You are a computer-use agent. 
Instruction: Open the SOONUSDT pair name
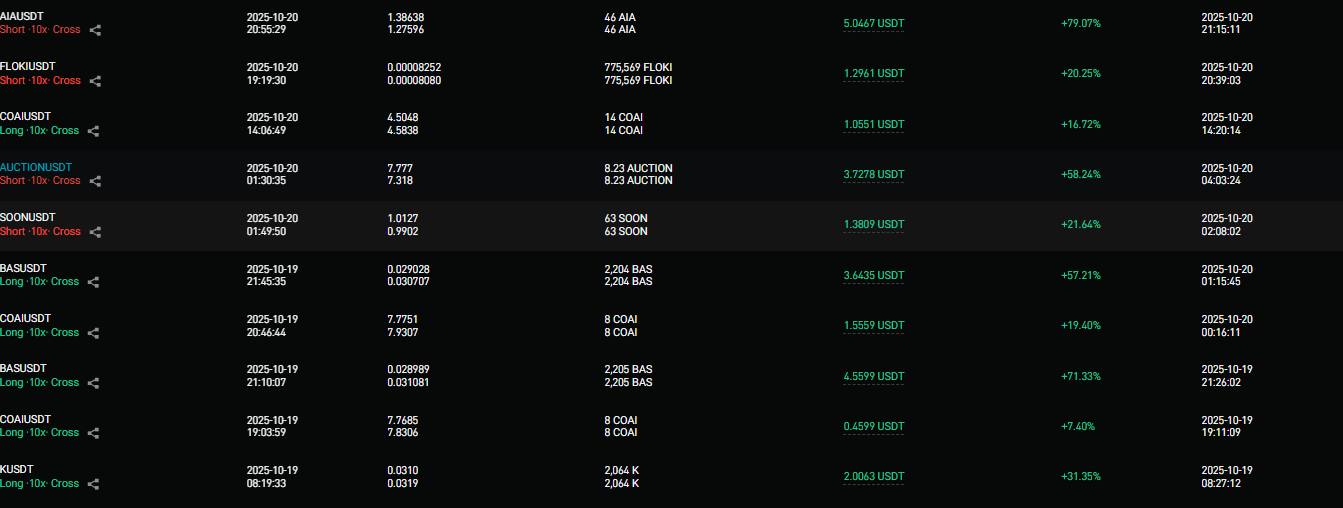pos(27,217)
